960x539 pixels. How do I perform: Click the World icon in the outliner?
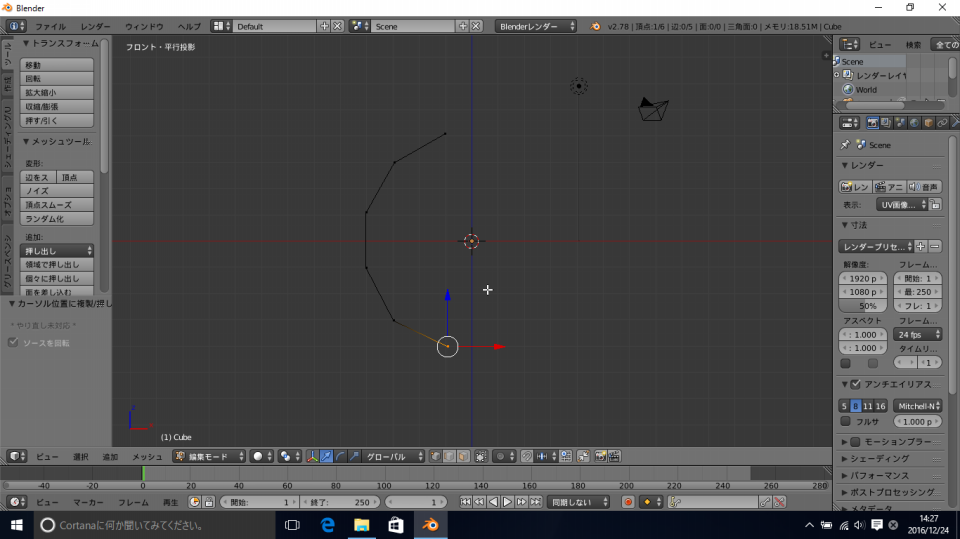click(848, 89)
